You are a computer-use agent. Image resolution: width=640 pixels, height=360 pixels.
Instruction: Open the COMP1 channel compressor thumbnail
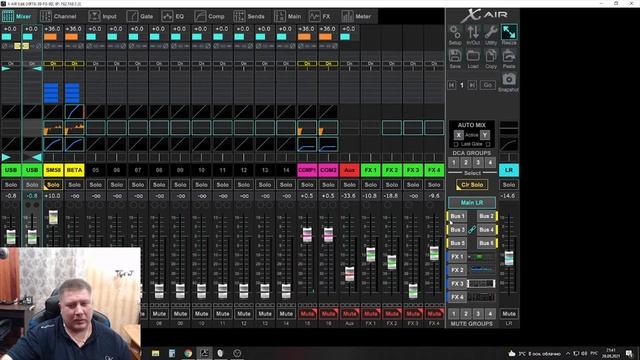307,144
